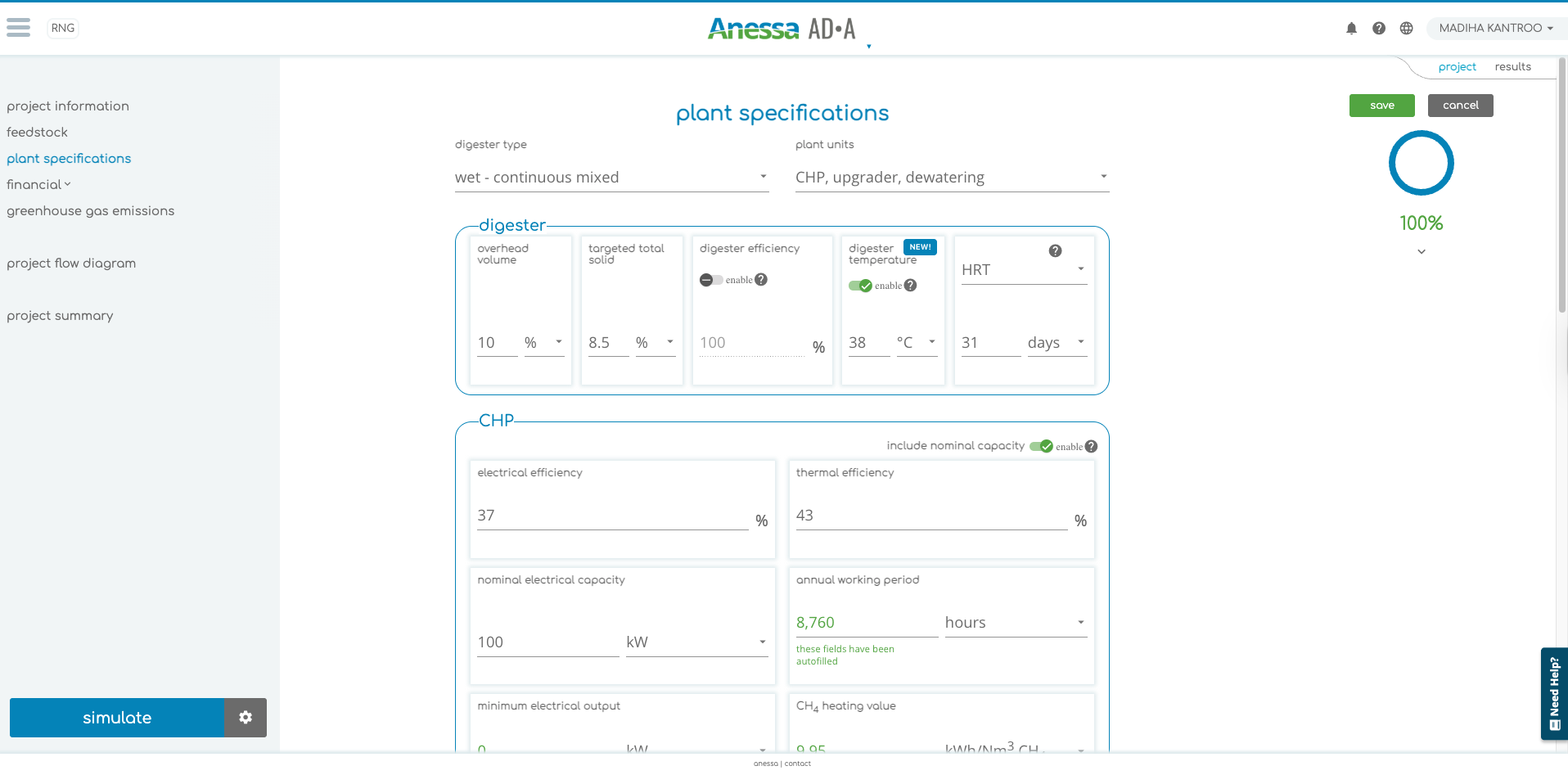Open greenhouse gas emissions section
This screenshot has height=775, width=1568.
tap(90, 211)
